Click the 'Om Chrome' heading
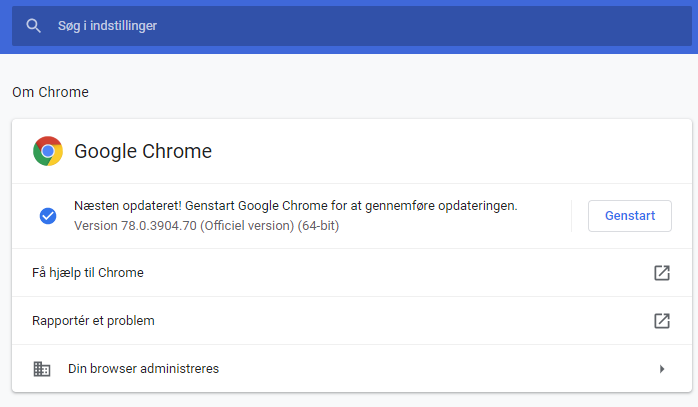The image size is (698, 407). [50, 92]
